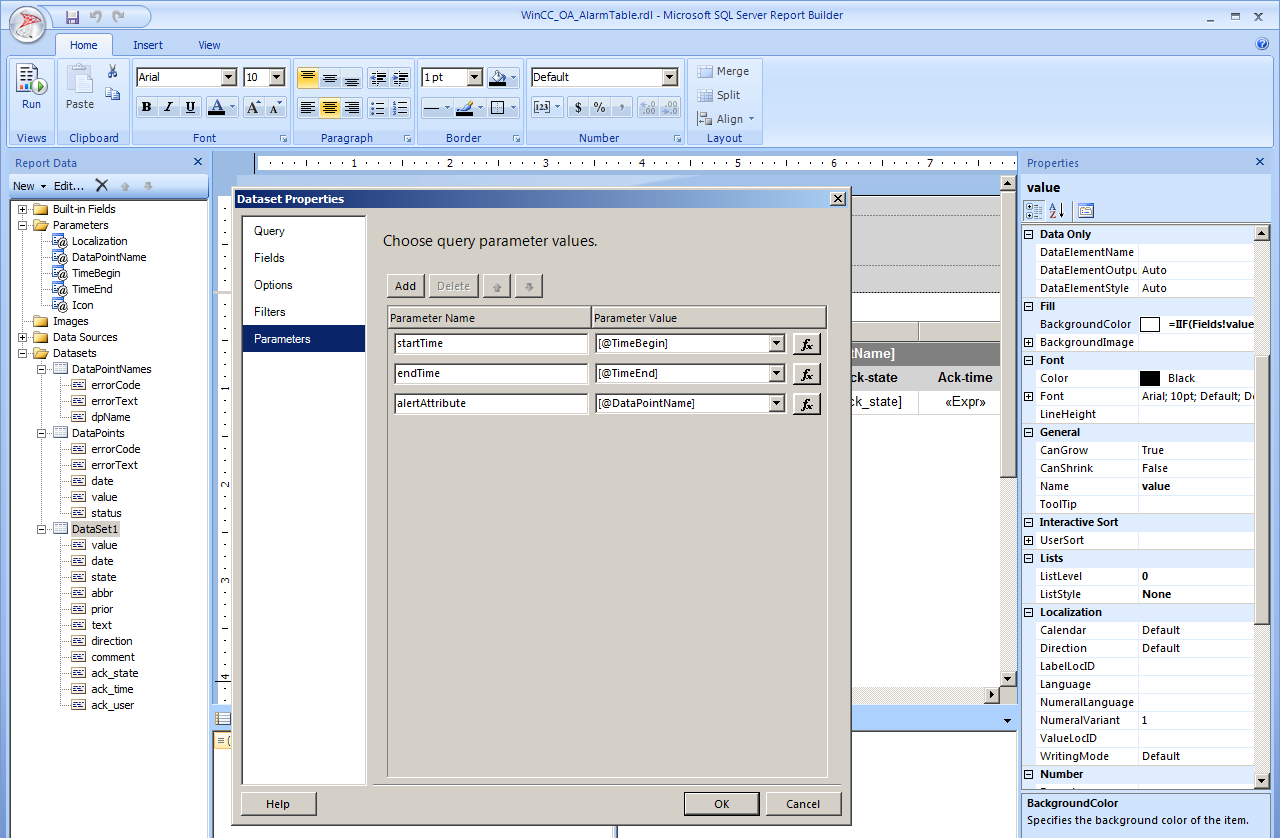Click the expression fx button for startTime
This screenshot has width=1280, height=838.
coord(806,344)
